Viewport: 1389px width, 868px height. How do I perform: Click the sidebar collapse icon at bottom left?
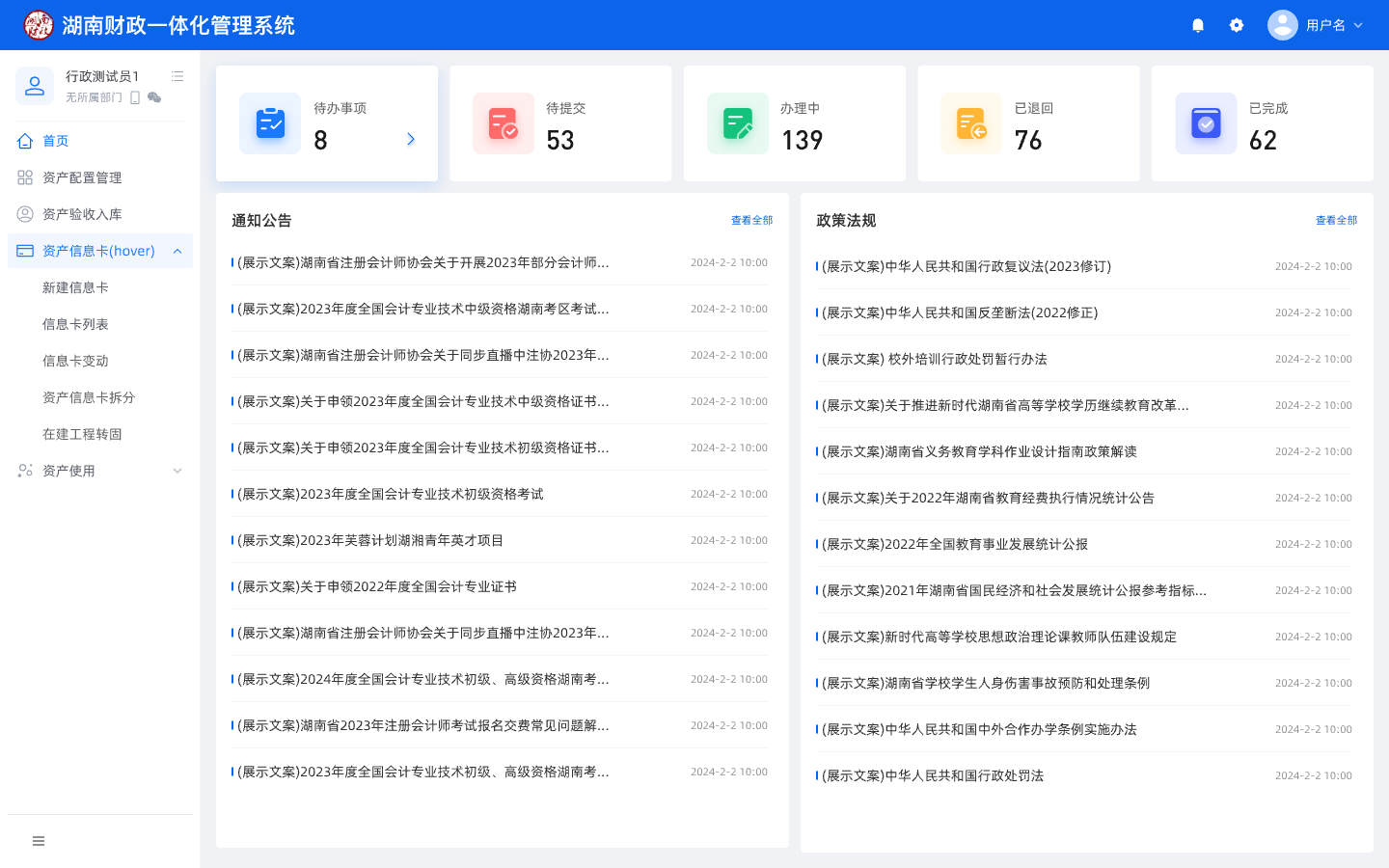coord(39,841)
